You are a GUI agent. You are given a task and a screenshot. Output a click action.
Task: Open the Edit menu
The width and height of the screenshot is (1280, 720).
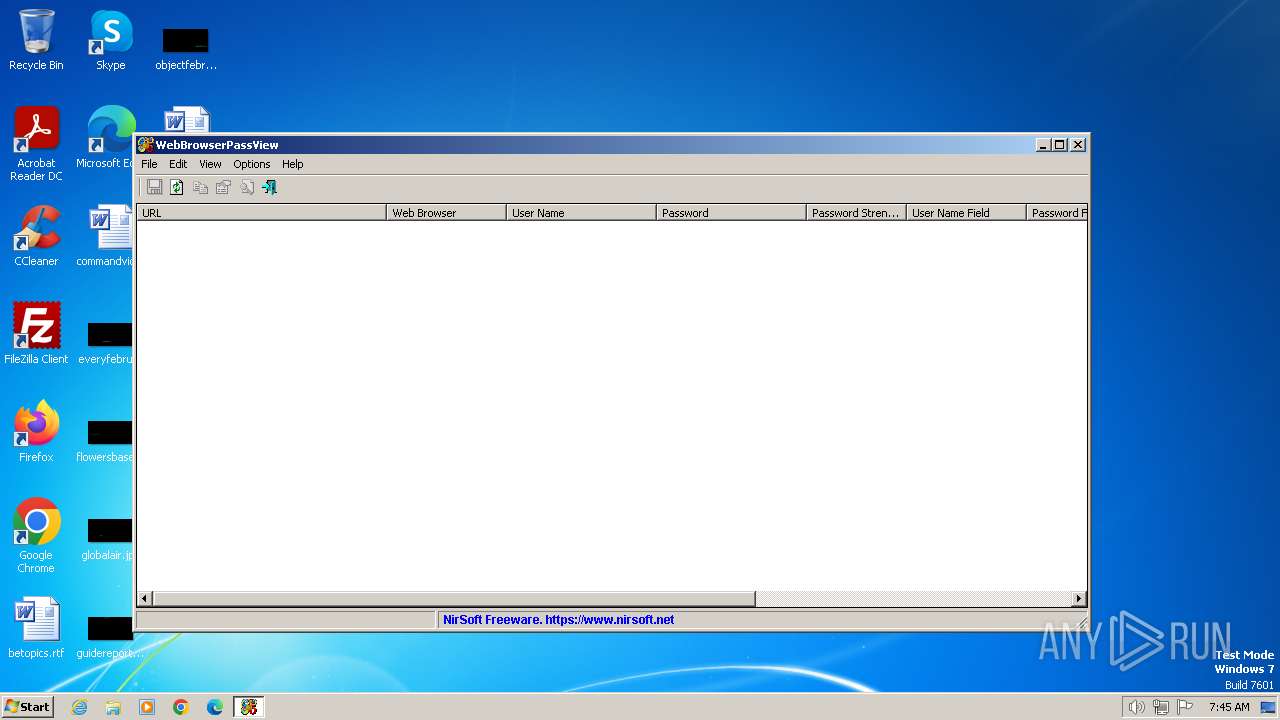[x=178, y=164]
